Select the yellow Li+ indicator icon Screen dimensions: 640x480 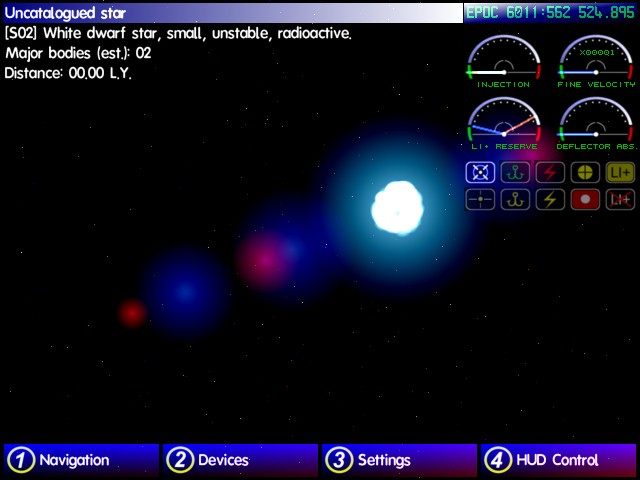click(x=620, y=172)
